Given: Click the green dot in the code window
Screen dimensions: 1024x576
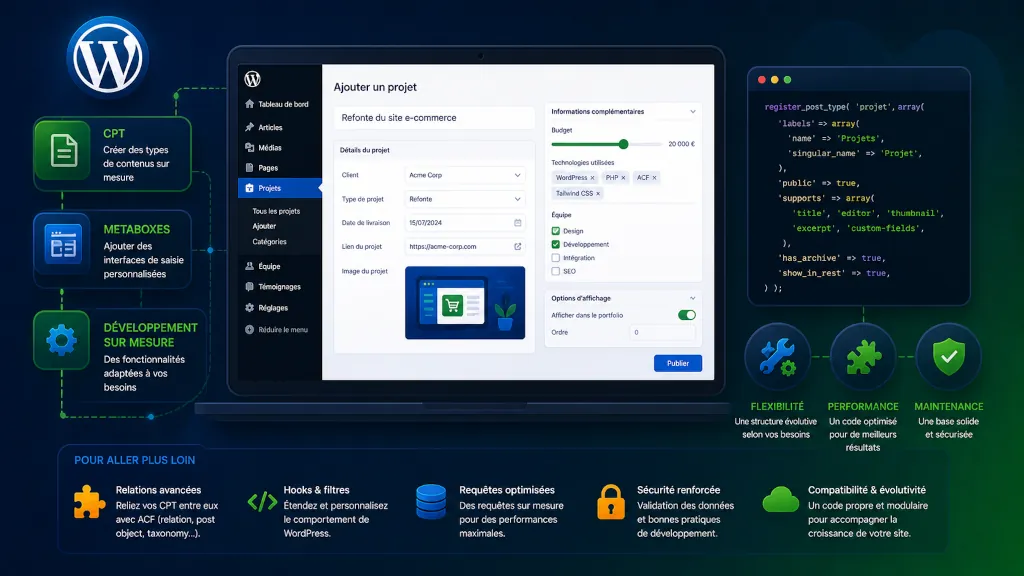Looking at the screenshot, I should click(x=788, y=80).
